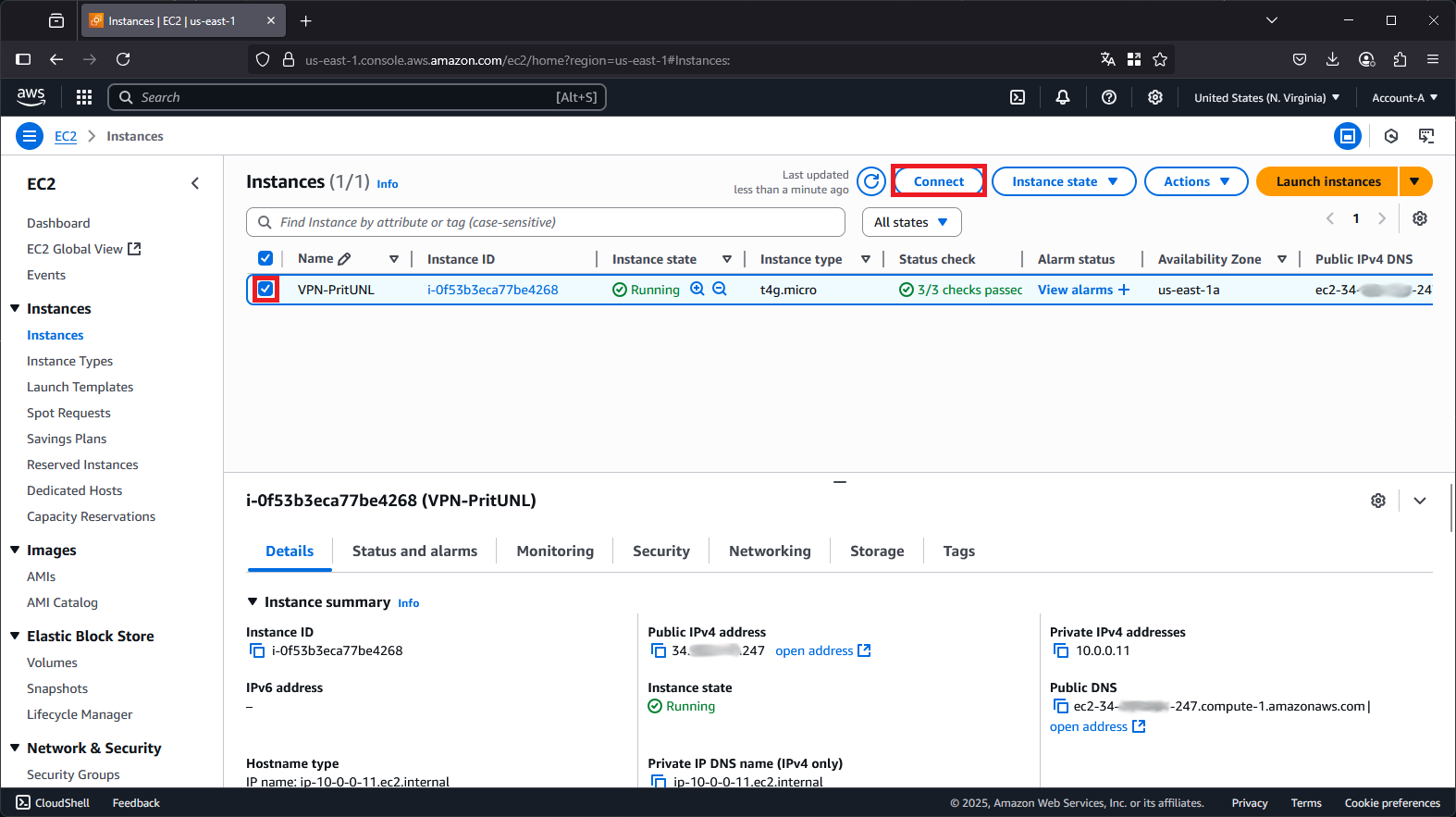
Task: Click zoom-out icon beside Running state
Action: coord(720,290)
